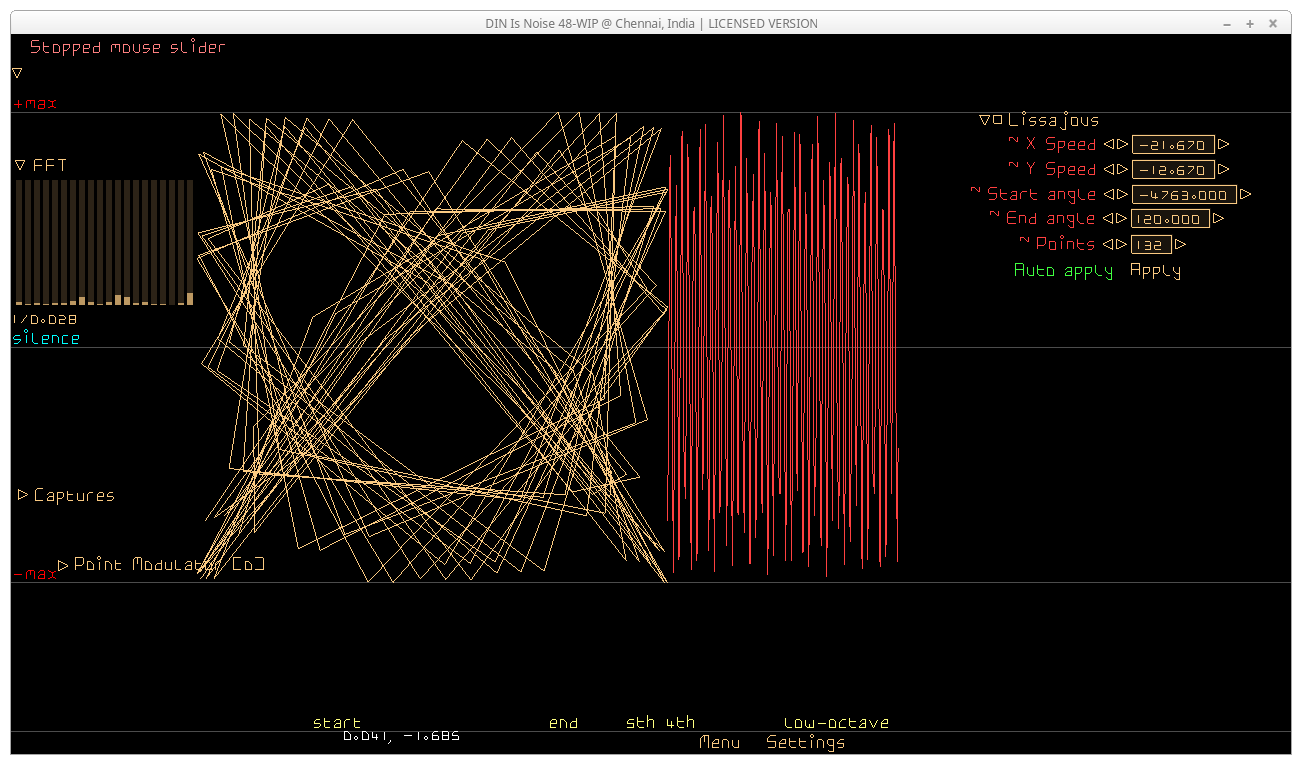Collapse the FFT panel
This screenshot has height=765, width=1302.
[20, 165]
